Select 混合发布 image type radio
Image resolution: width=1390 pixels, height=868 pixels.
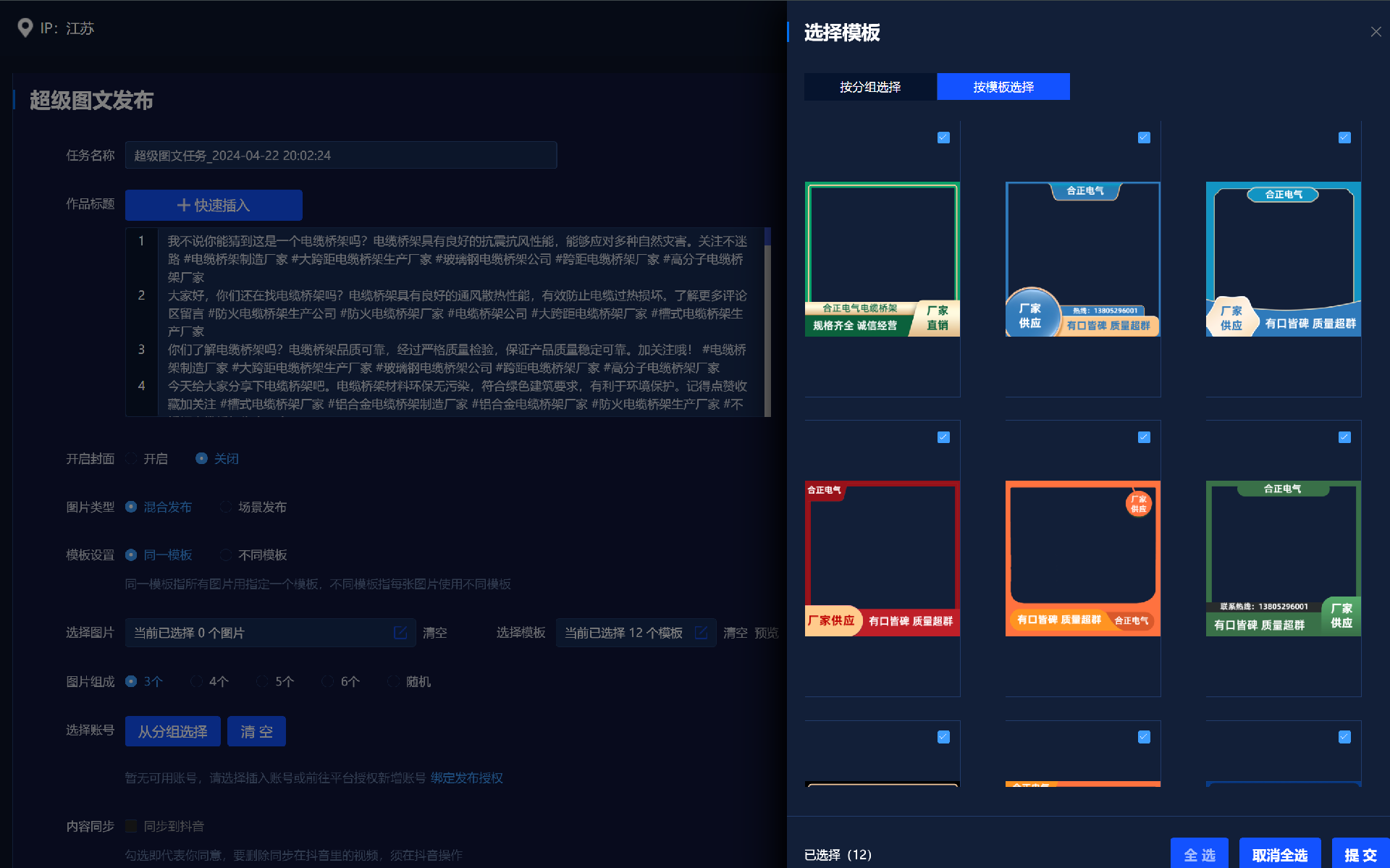(131, 507)
